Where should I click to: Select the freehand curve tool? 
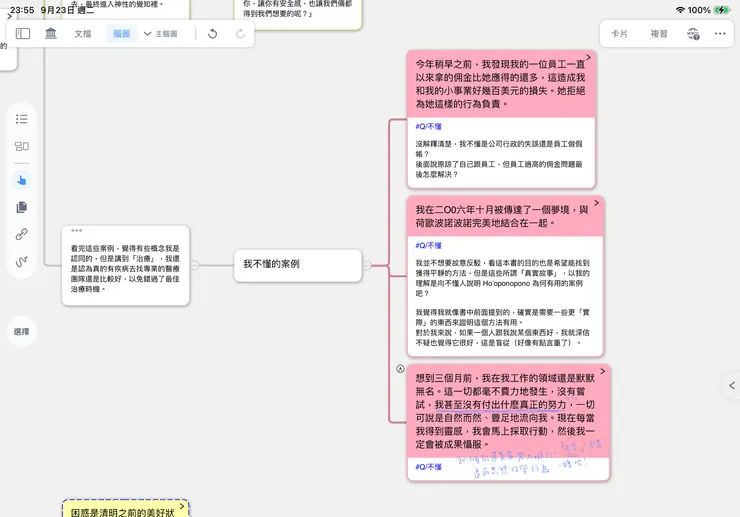click(22, 261)
